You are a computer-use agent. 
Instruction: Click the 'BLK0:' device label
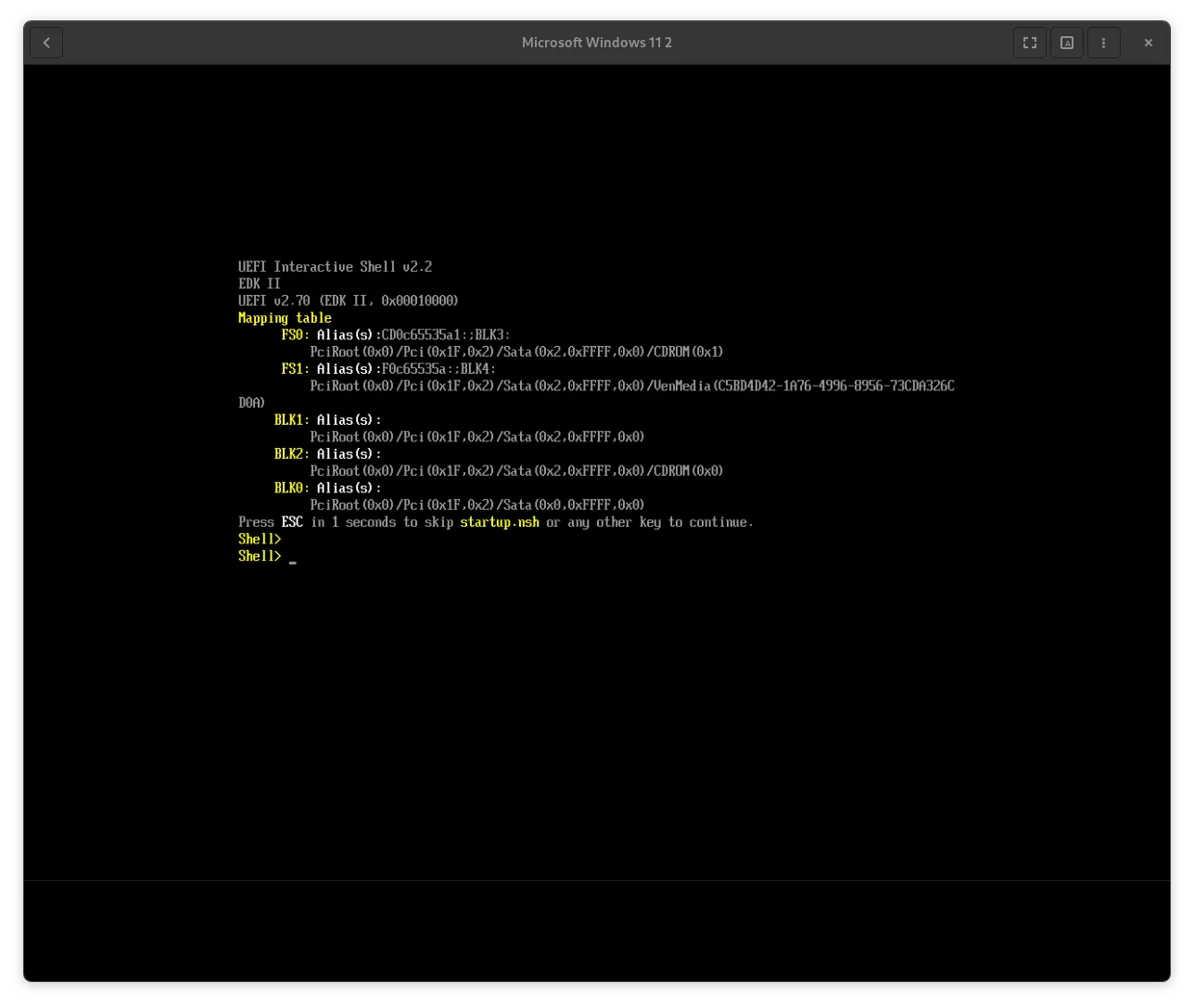pyautogui.click(x=291, y=488)
